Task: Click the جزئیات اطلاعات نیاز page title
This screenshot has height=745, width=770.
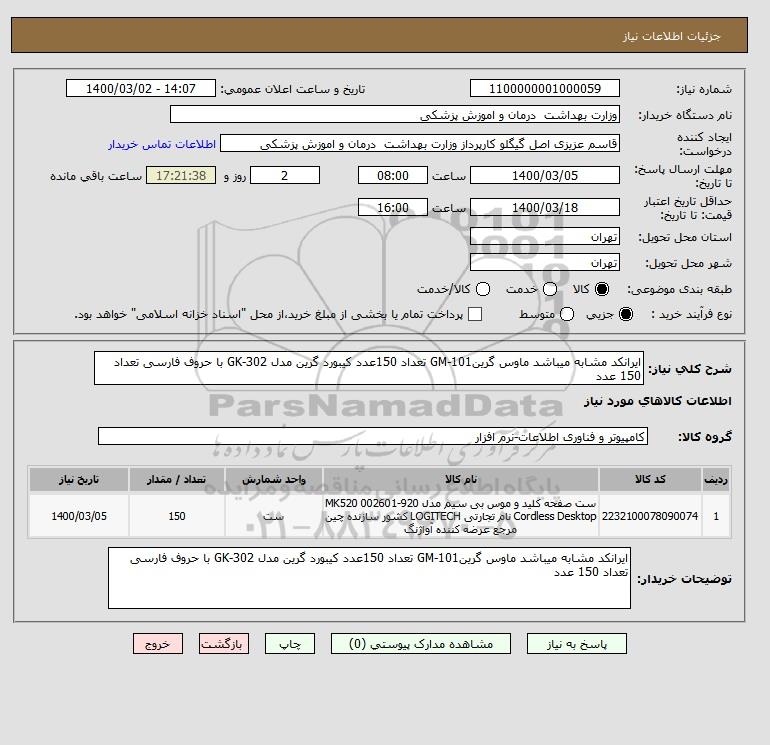Action: coord(671,36)
